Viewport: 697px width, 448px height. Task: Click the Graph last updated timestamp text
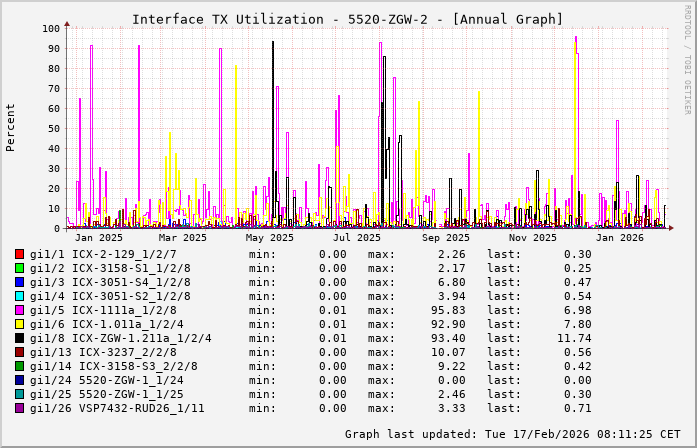(x=512, y=435)
